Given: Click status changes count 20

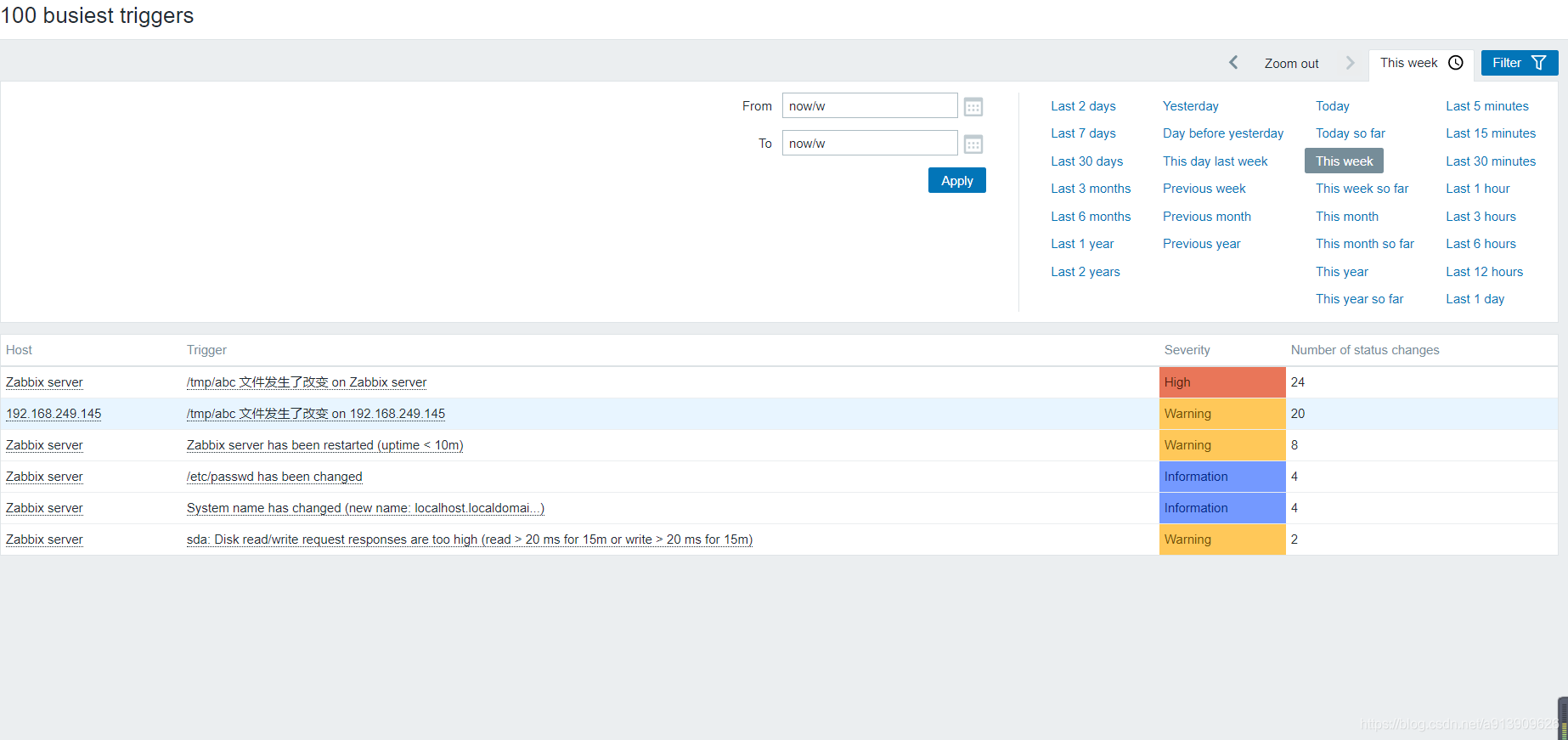Looking at the screenshot, I should pyautogui.click(x=1297, y=414).
